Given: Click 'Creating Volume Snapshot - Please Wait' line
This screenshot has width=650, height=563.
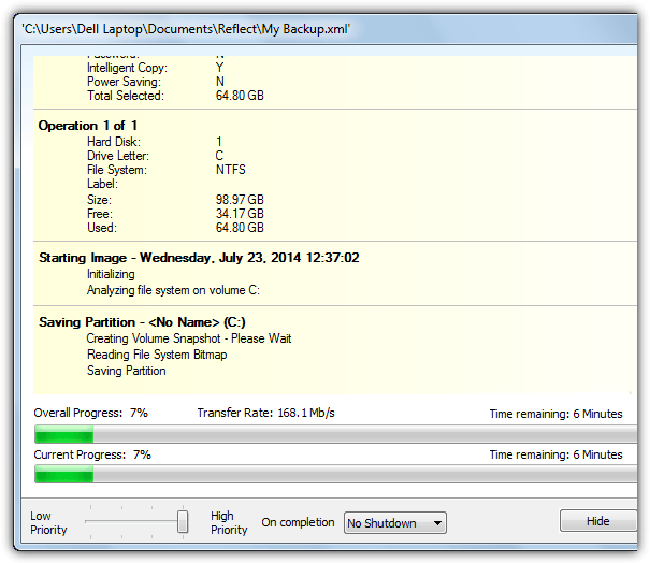Looking at the screenshot, I should click(189, 339).
